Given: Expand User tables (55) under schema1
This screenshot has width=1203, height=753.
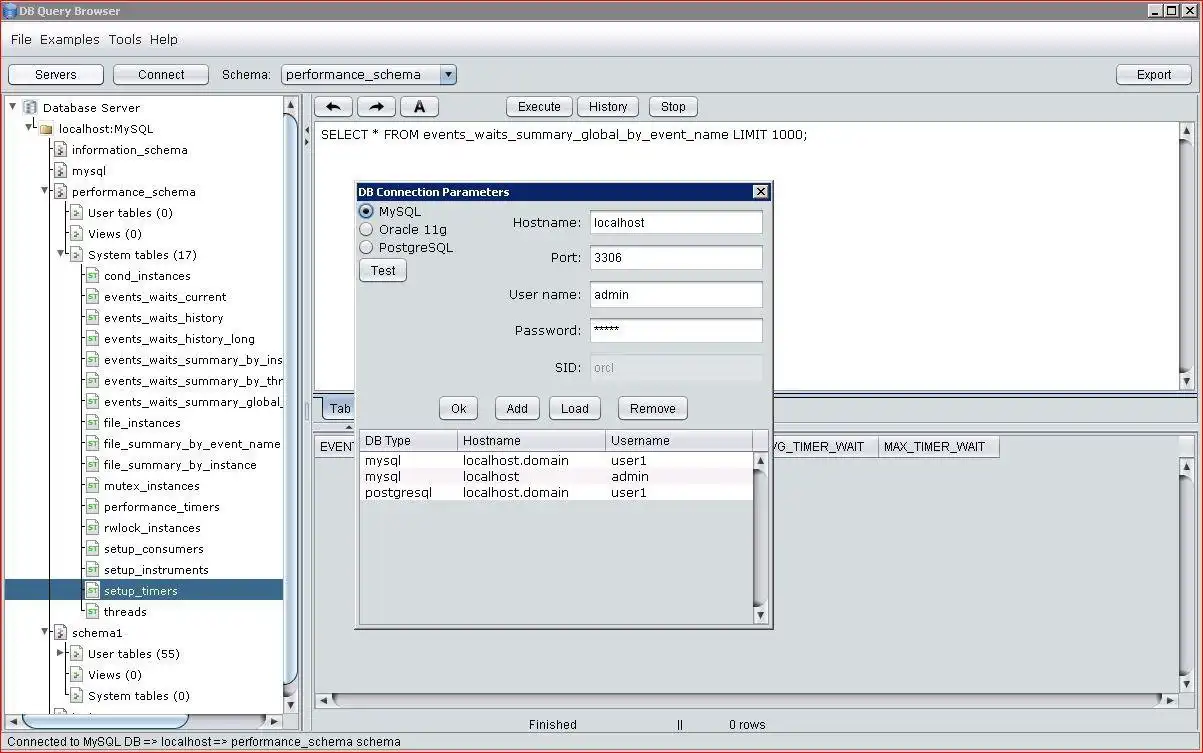Looking at the screenshot, I should (61, 653).
